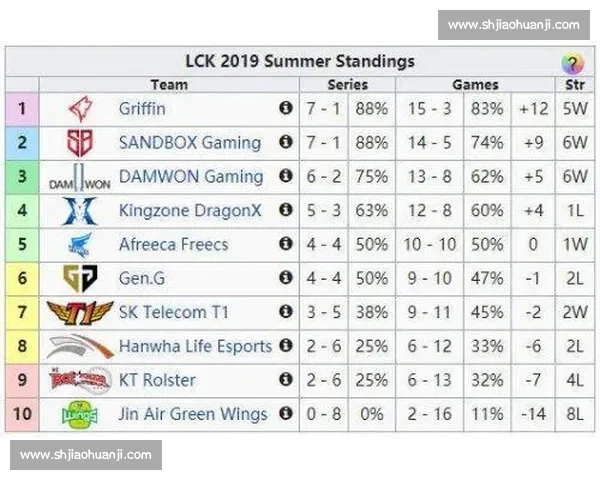Click the Games column header
The image size is (600, 480).
pyautogui.click(x=476, y=85)
